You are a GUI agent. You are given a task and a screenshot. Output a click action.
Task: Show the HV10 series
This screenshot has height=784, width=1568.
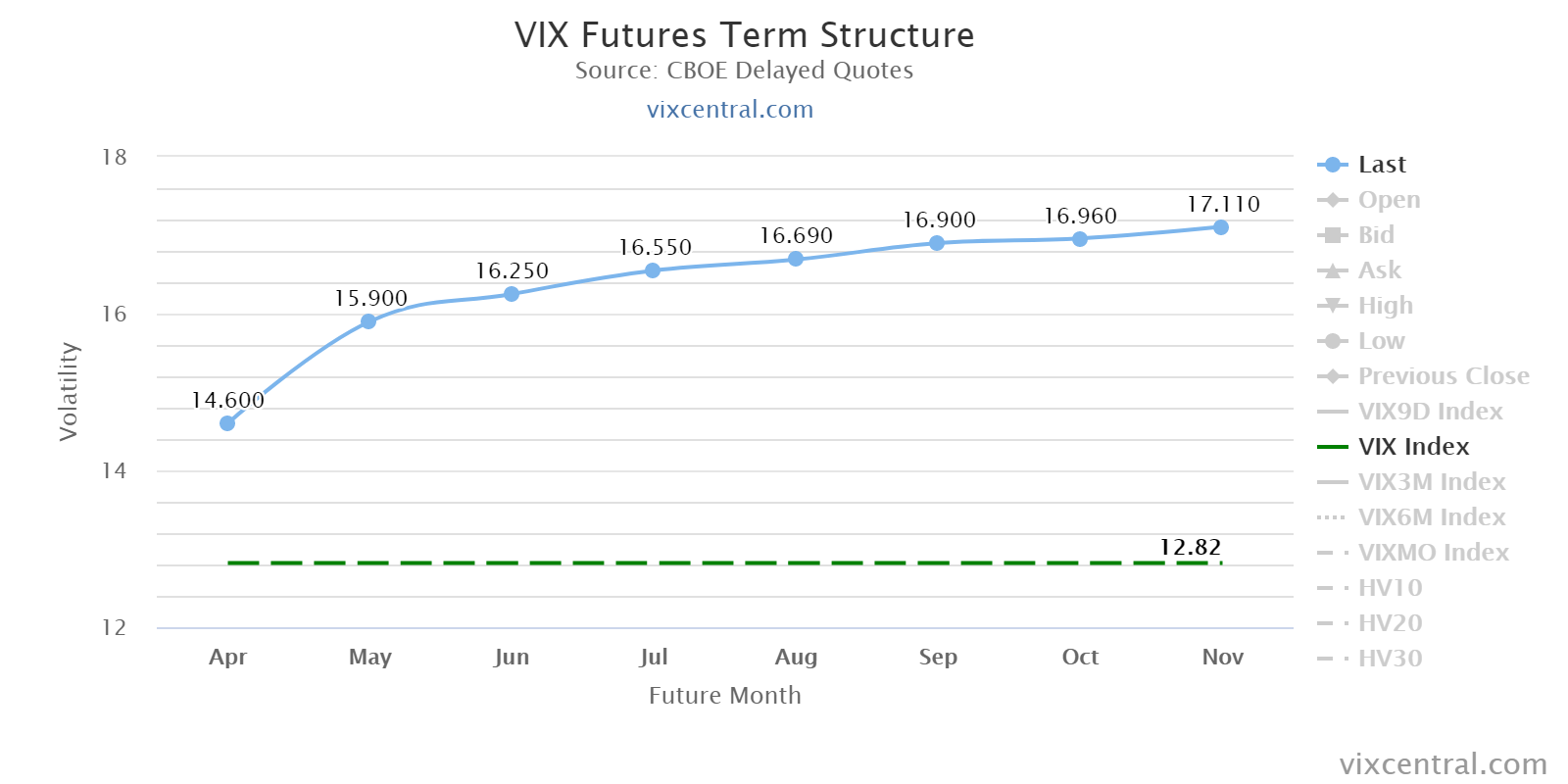(x=1390, y=588)
